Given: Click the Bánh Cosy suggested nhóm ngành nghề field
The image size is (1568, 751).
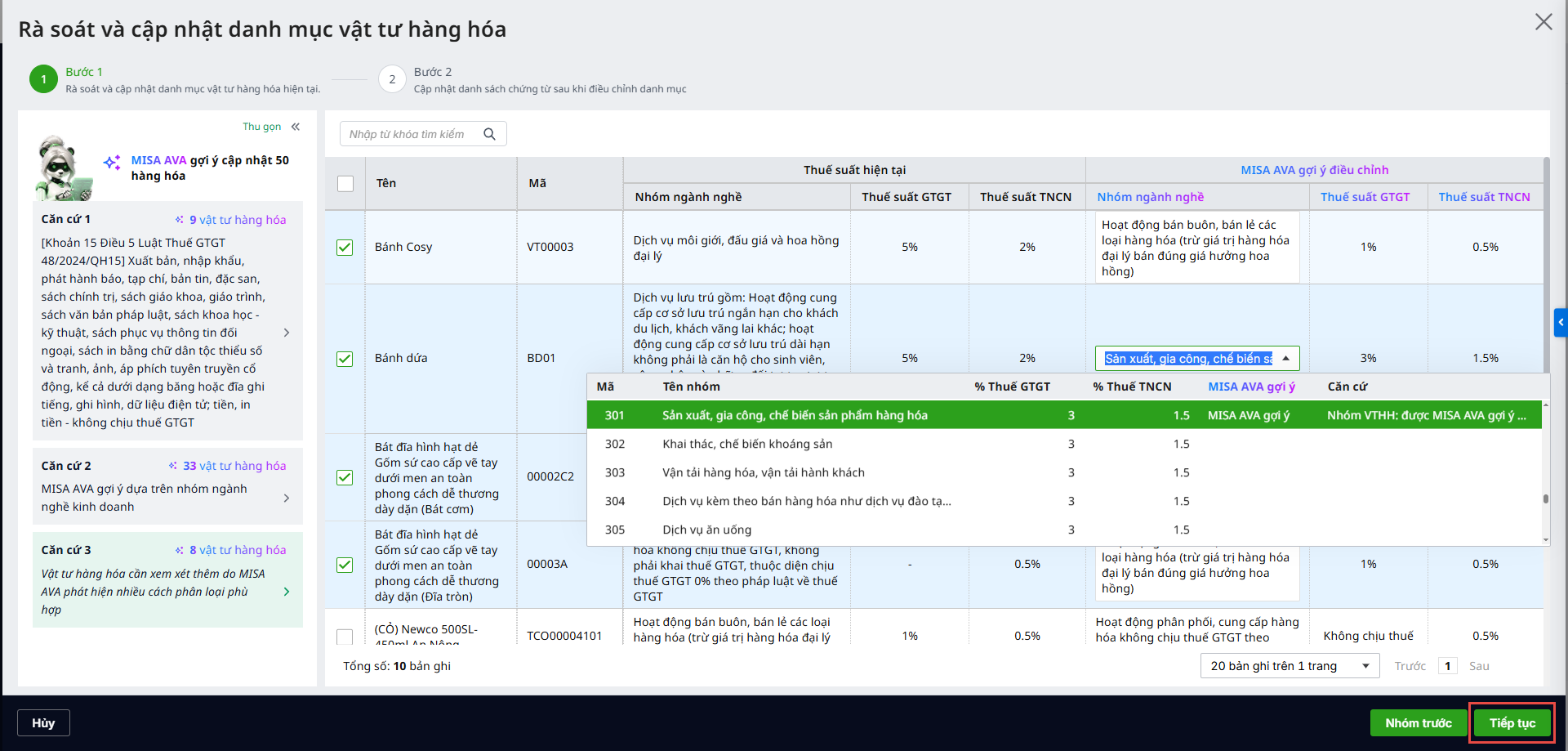Looking at the screenshot, I should (1197, 248).
